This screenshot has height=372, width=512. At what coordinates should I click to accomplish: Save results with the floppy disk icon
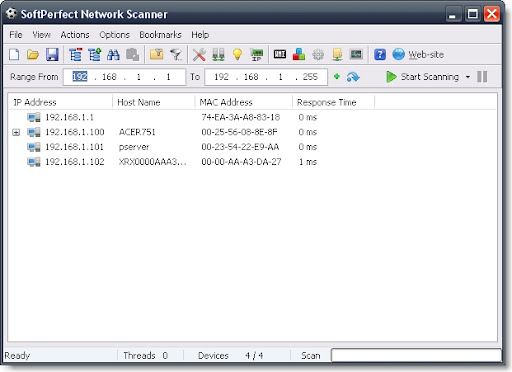click(52, 54)
